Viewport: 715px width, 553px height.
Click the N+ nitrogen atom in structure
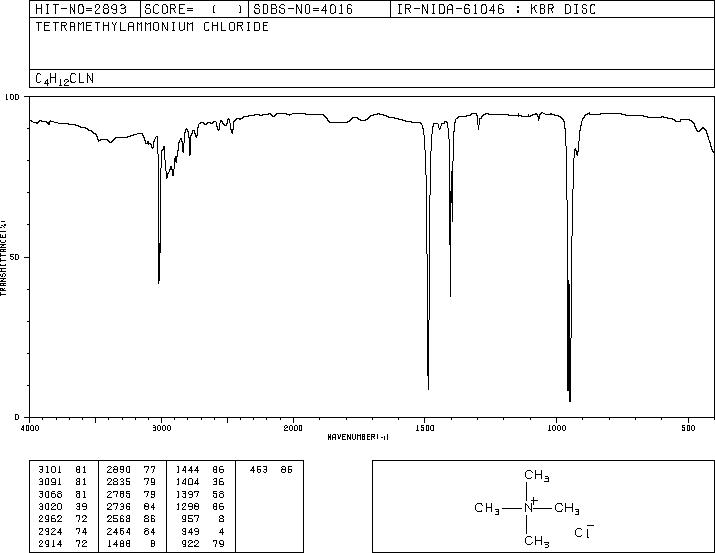pos(530,506)
